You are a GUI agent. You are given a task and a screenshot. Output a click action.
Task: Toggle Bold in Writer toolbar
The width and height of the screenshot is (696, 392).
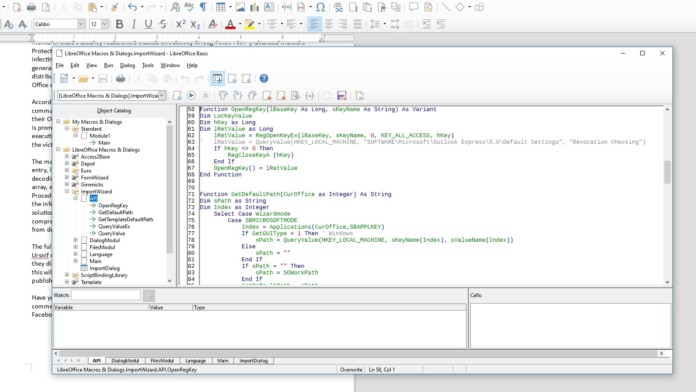point(119,24)
